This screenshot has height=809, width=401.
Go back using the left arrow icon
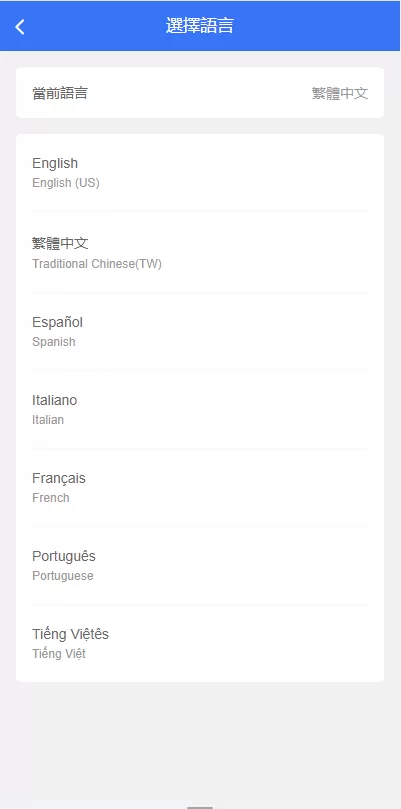click(x=20, y=26)
